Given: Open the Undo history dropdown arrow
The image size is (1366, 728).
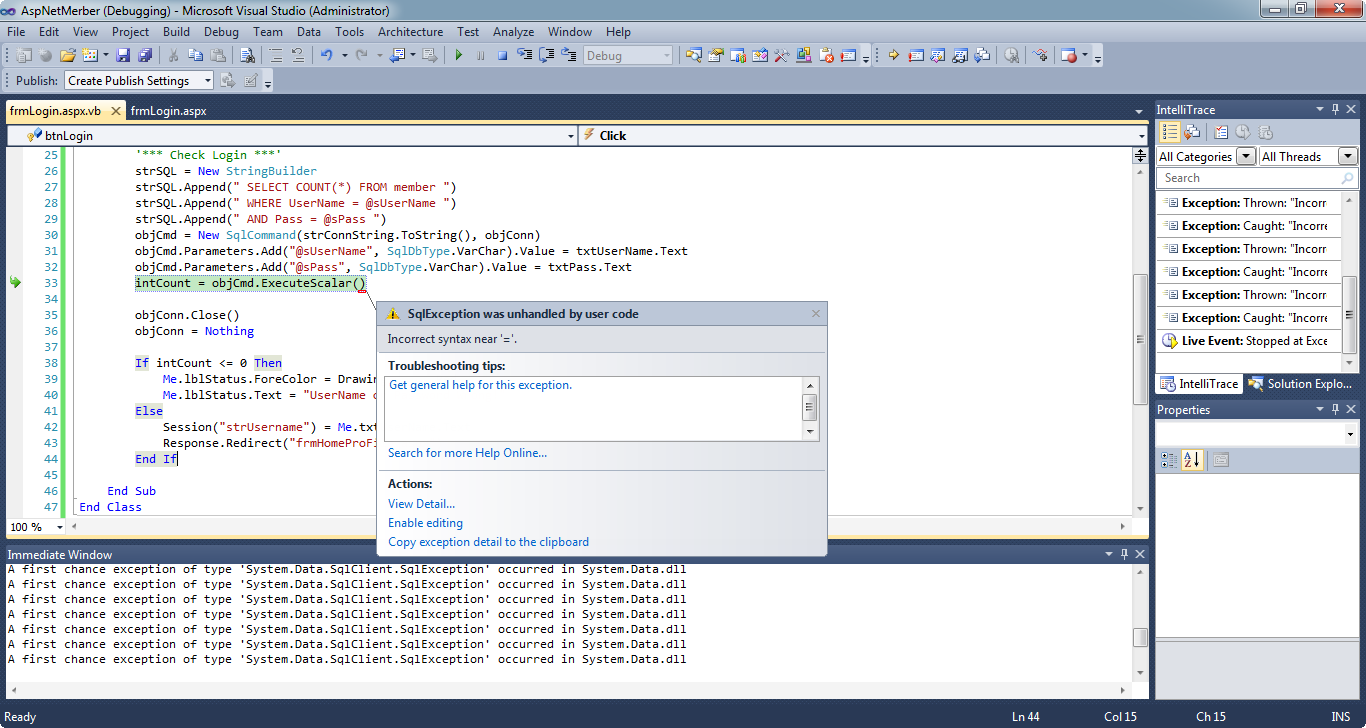Looking at the screenshot, I should tap(344, 56).
